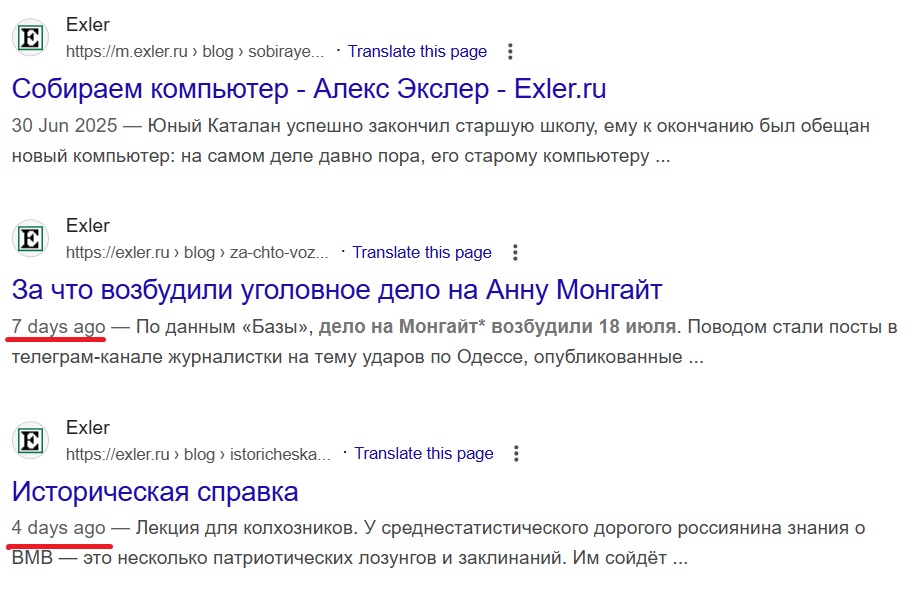
Task: Click the underlined '7 days ago' date
Action: pos(58,327)
